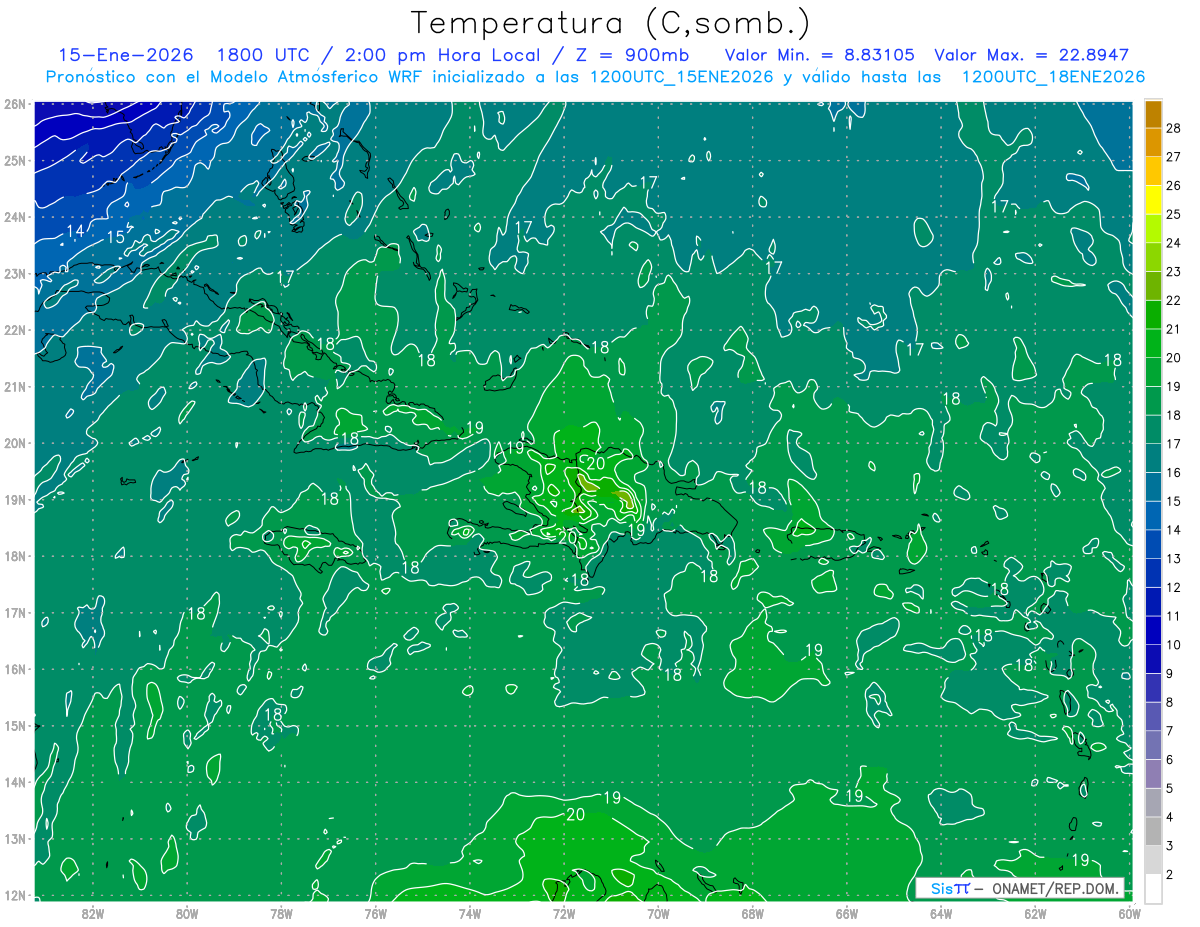1200x927 pixels.
Task: Click the "64W" longitude axis label
Action: point(941,912)
